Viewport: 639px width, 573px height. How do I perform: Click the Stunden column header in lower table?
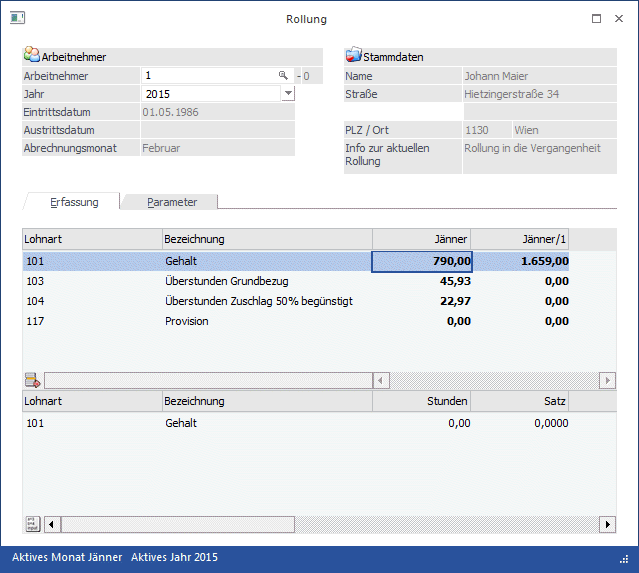point(422,401)
